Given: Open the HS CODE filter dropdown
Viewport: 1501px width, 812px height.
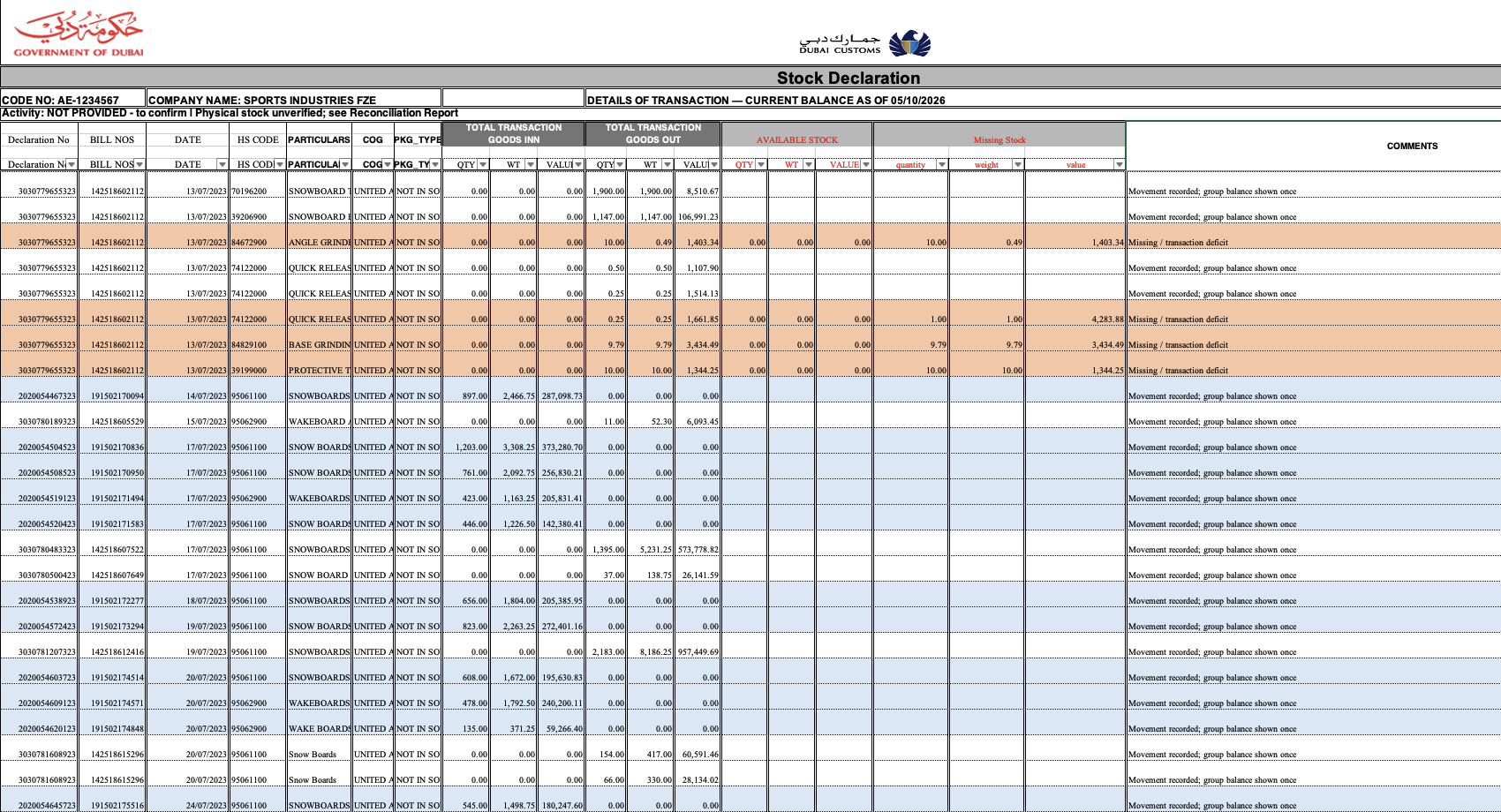Looking at the screenshot, I should (x=280, y=164).
